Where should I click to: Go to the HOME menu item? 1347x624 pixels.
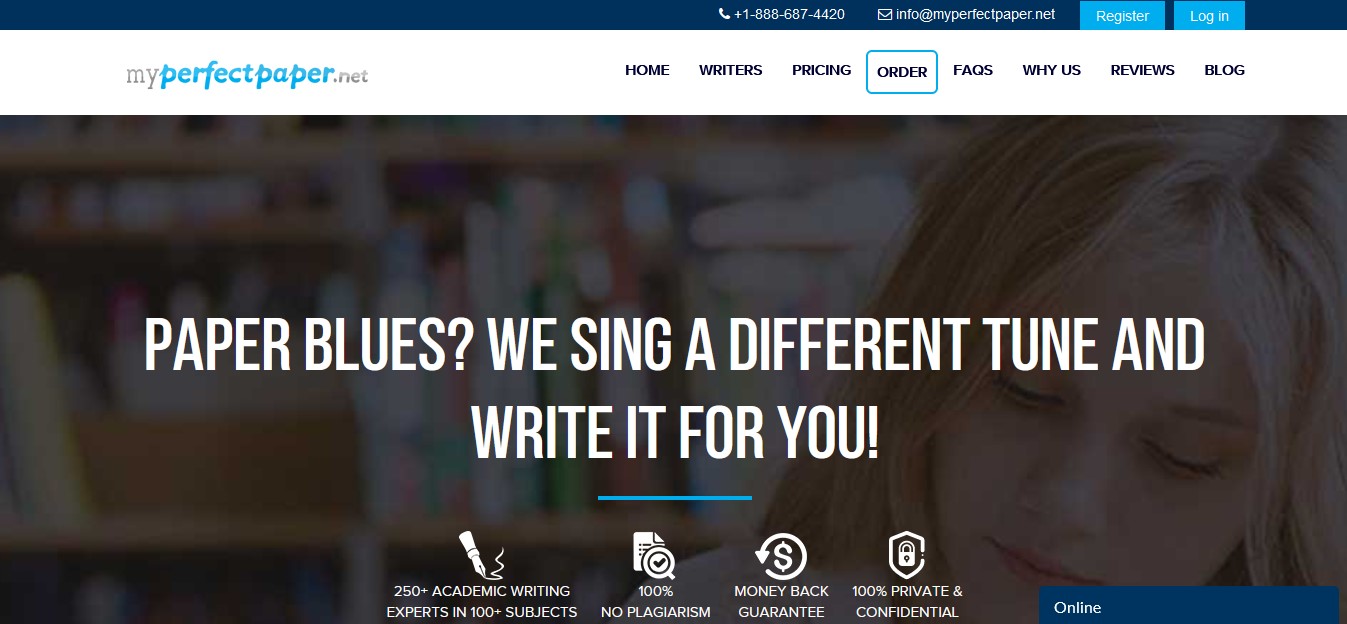click(647, 70)
